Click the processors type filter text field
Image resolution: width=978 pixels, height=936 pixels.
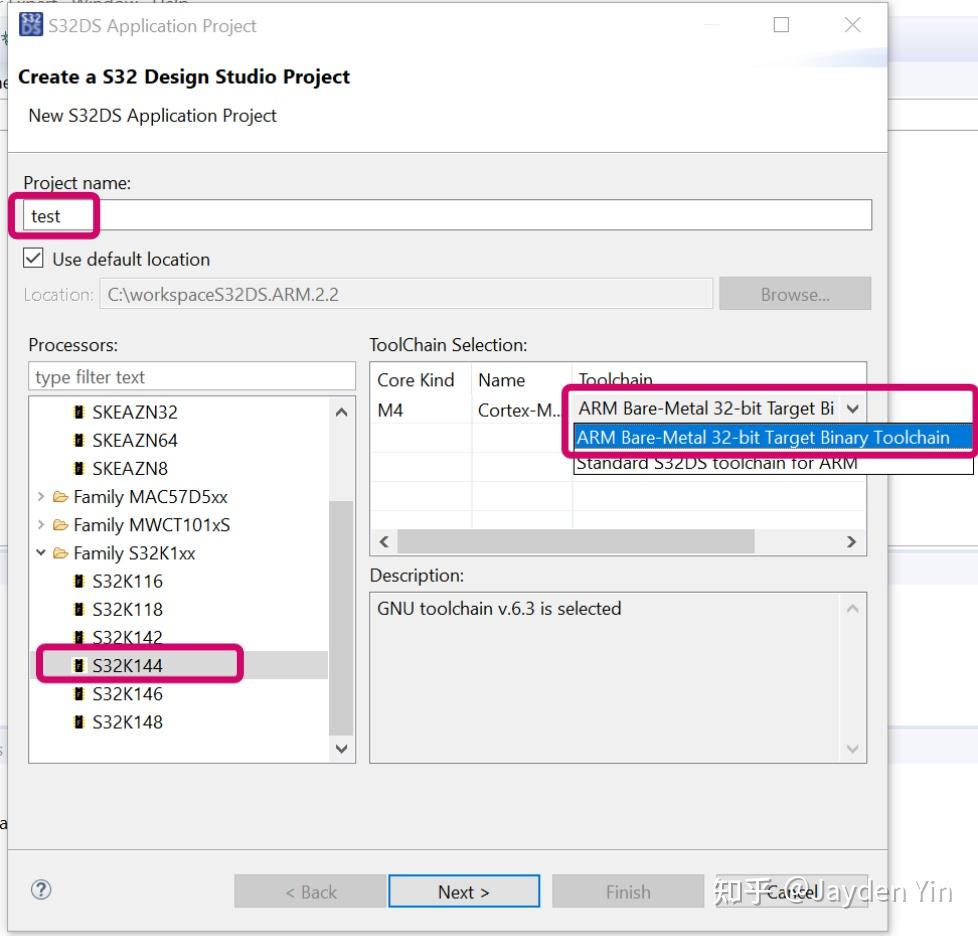[x=192, y=377]
